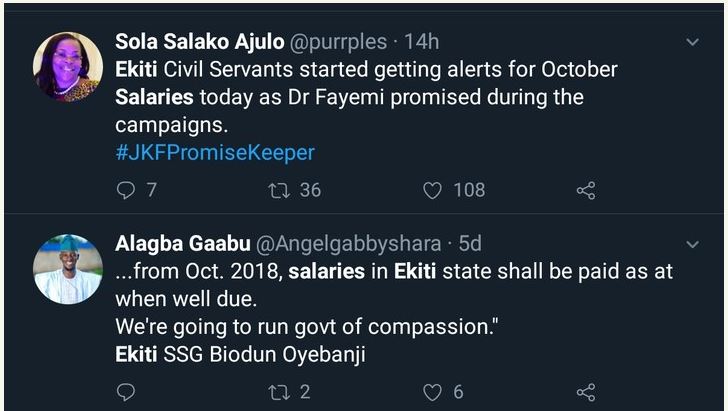Like Alagba Gaabu's tweet
Screen dimensions: 728x411
(x=432, y=393)
